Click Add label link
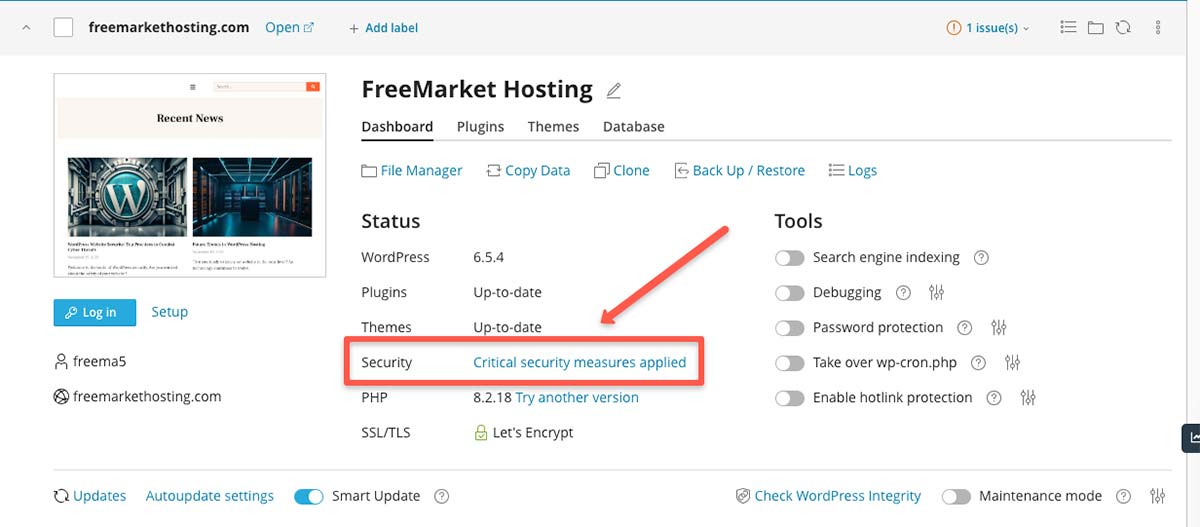The image size is (1200, 527). pyautogui.click(x=383, y=28)
